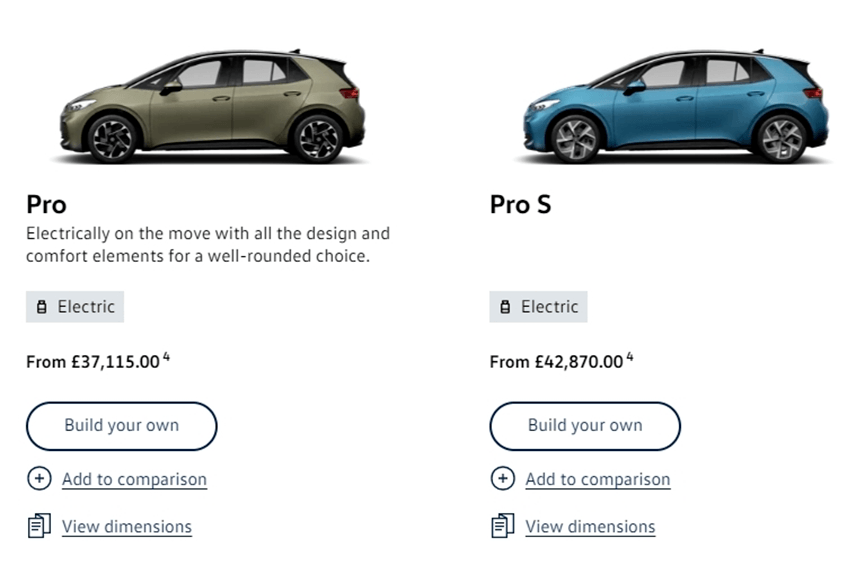Click the Pro model heading

tap(46, 205)
